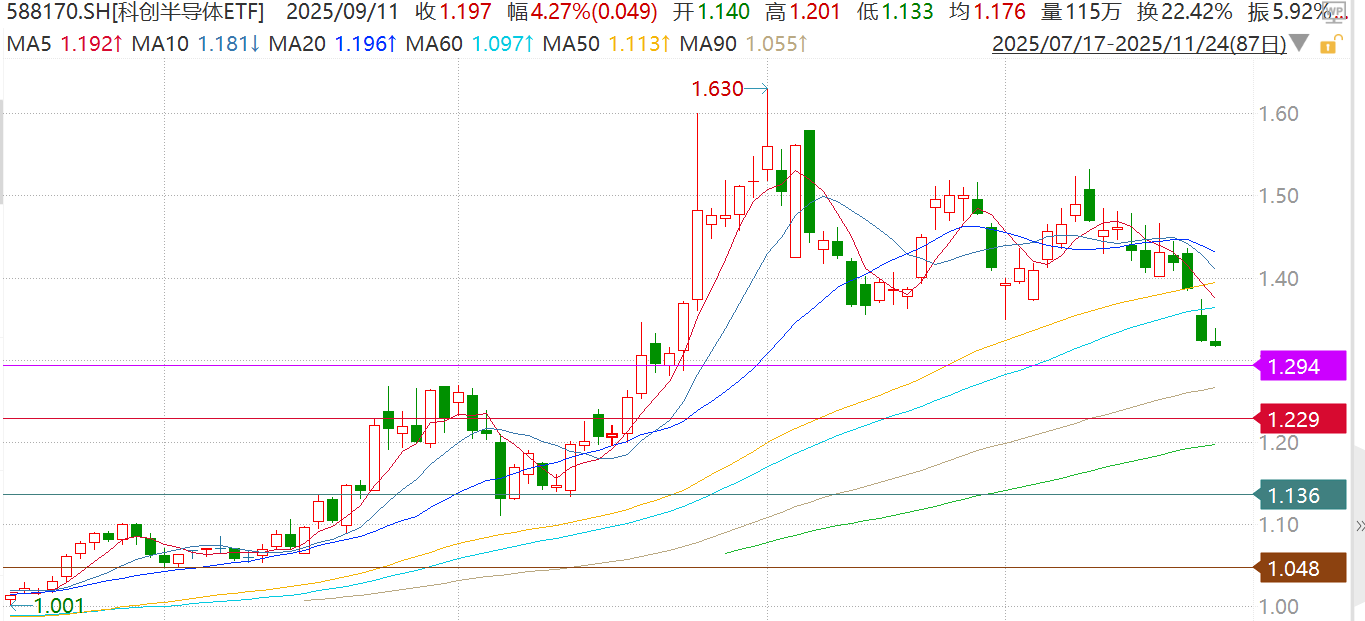Select the red 1.229 price line tag
The image size is (1365, 621).
1294,420
